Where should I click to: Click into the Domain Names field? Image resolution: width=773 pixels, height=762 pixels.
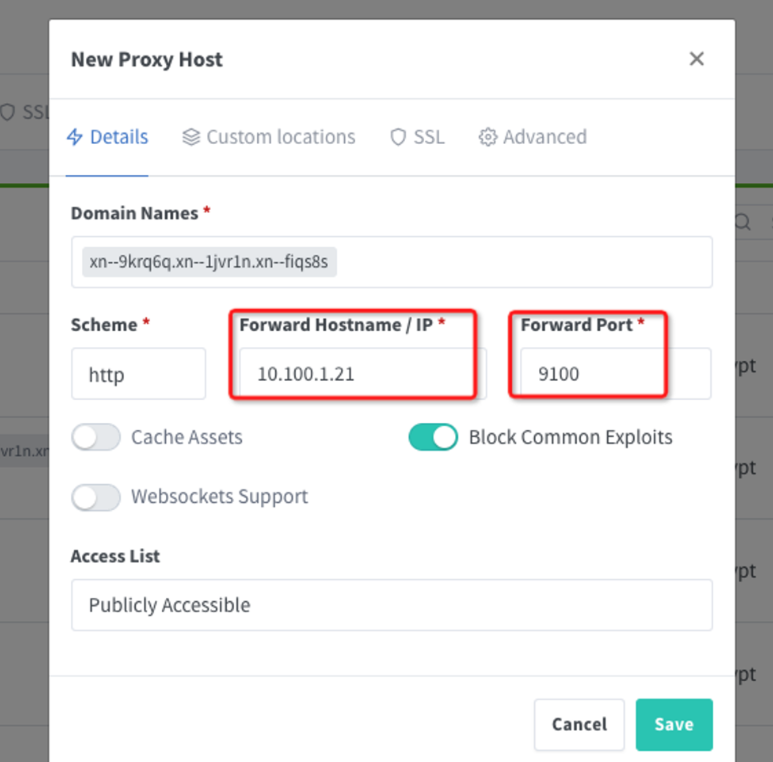pos(520,262)
